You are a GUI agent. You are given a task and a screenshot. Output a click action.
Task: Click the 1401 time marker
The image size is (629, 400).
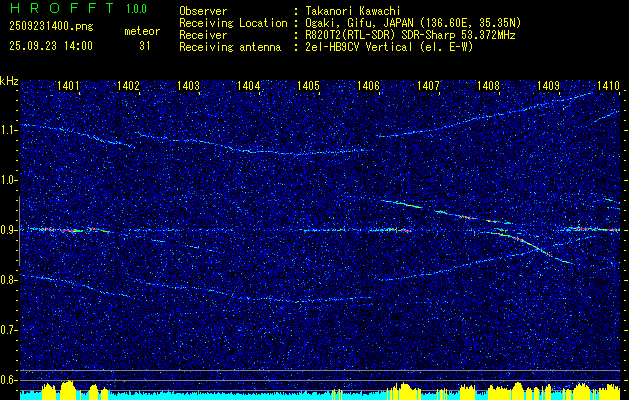68,85
